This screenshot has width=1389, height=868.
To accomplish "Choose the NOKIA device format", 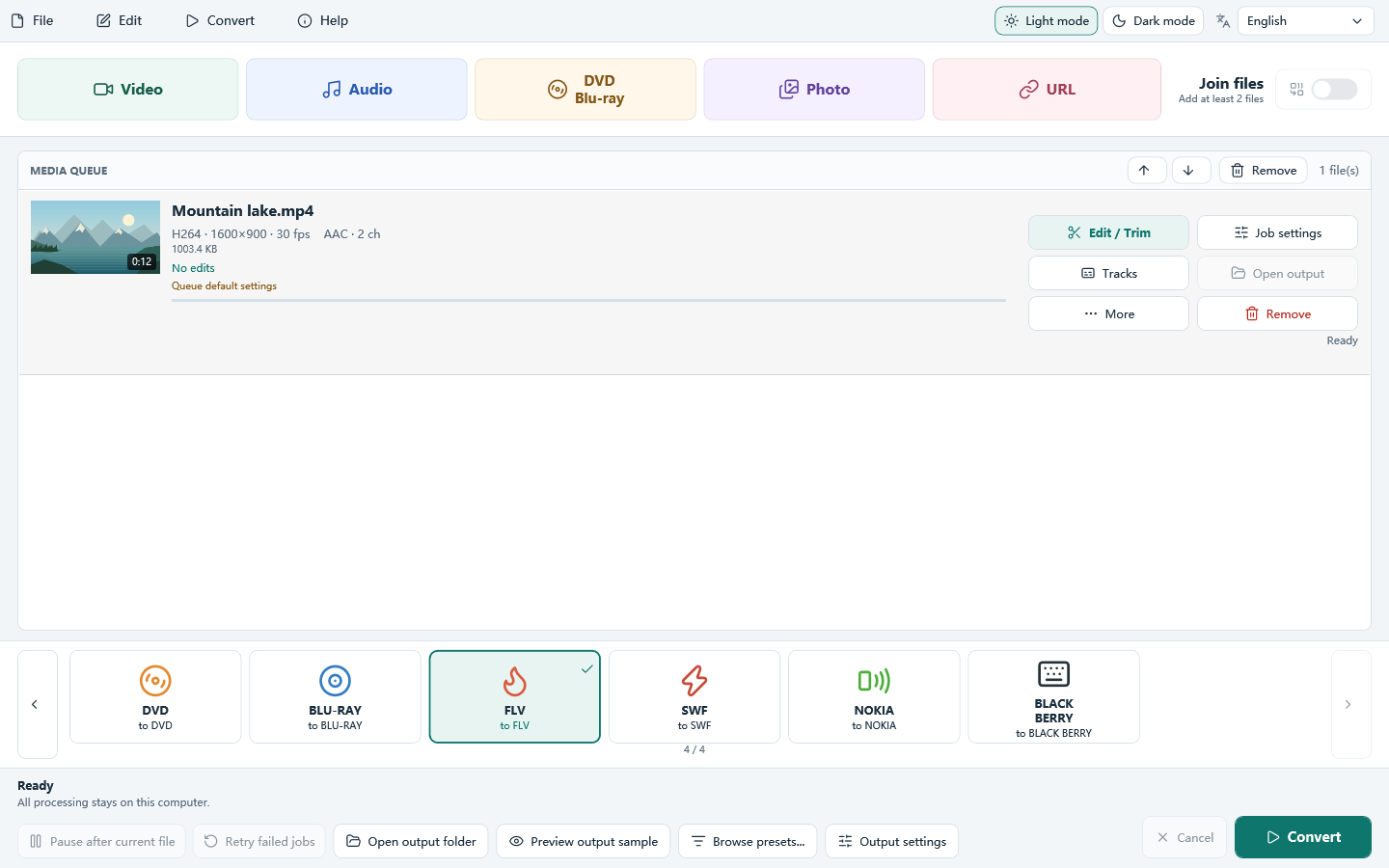I will pos(874,696).
